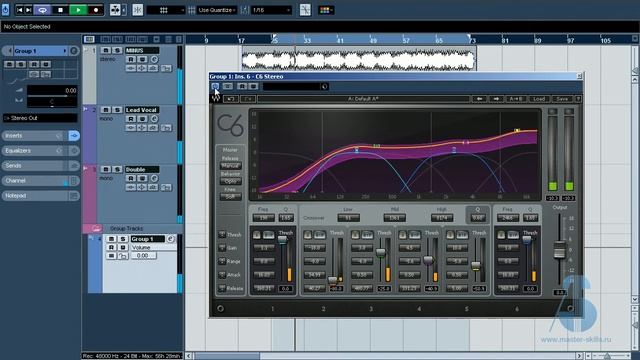Mute the Lead Vocal track
The image size is (640, 360).
click(106, 110)
